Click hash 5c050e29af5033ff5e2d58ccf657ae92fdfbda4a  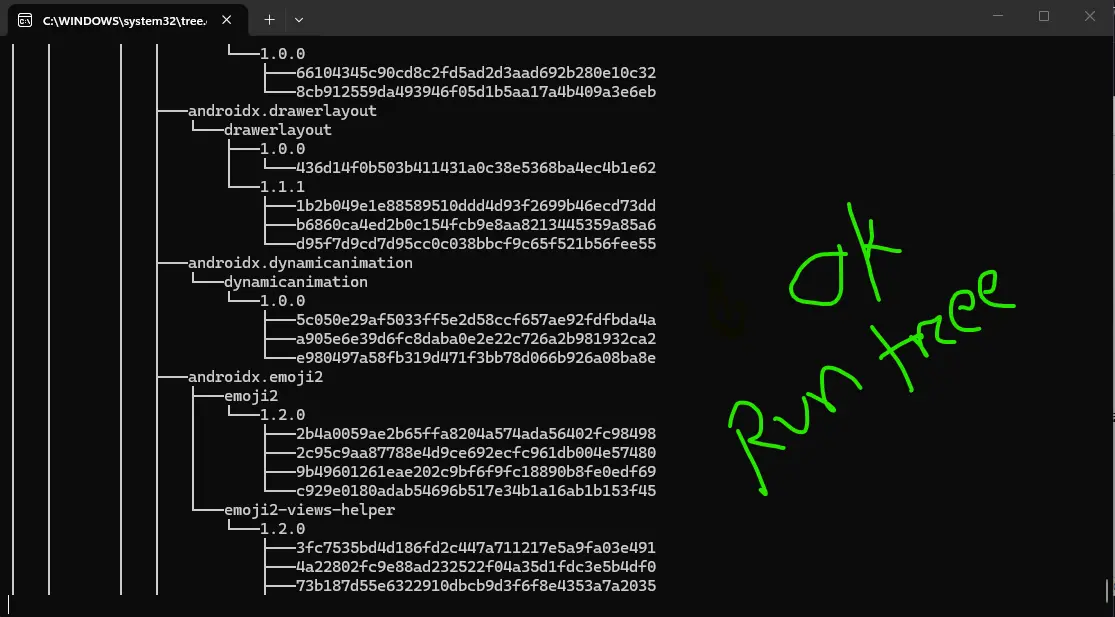pos(476,320)
